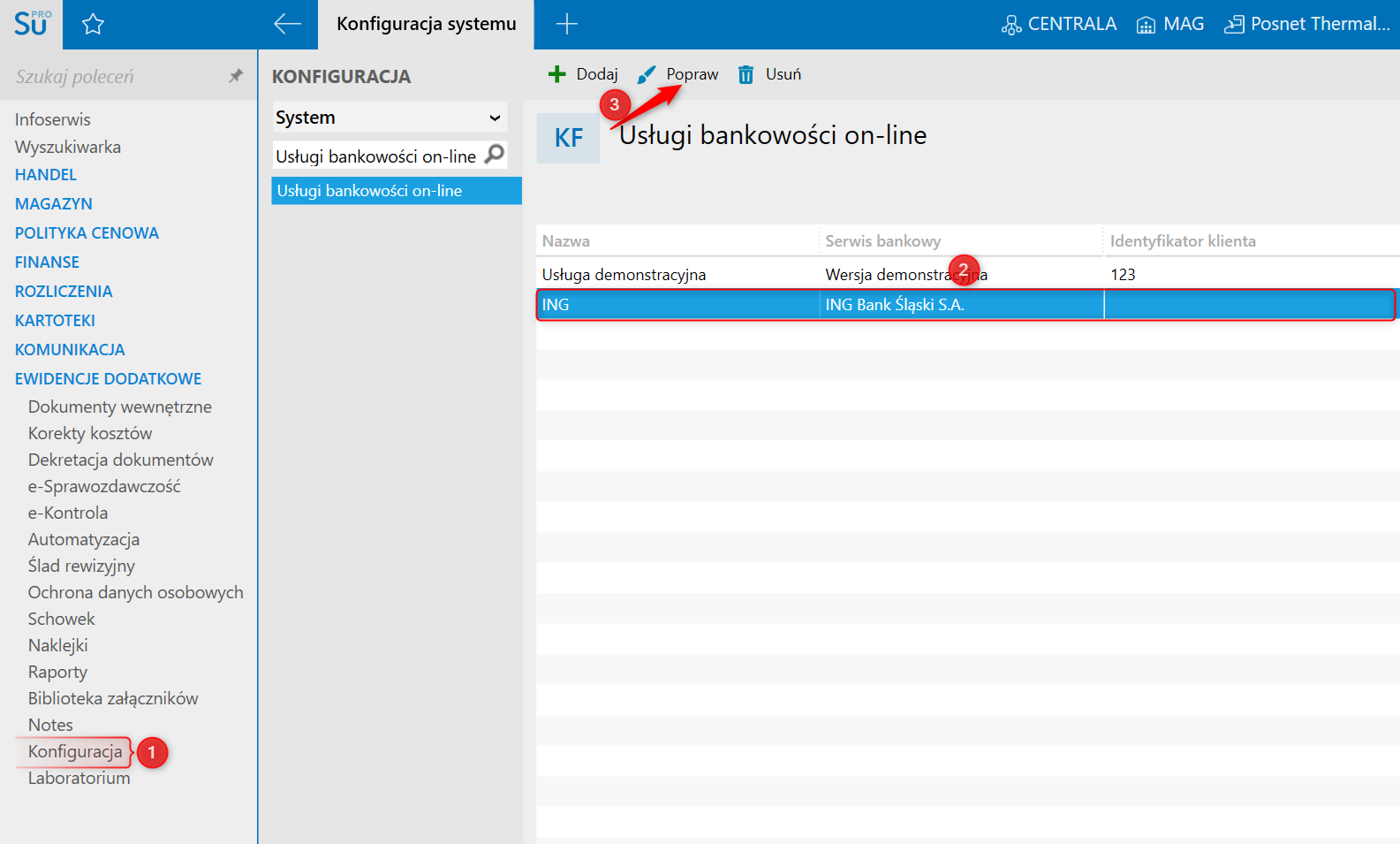
Task: Open Laboratorium
Action: pyautogui.click(x=79, y=778)
